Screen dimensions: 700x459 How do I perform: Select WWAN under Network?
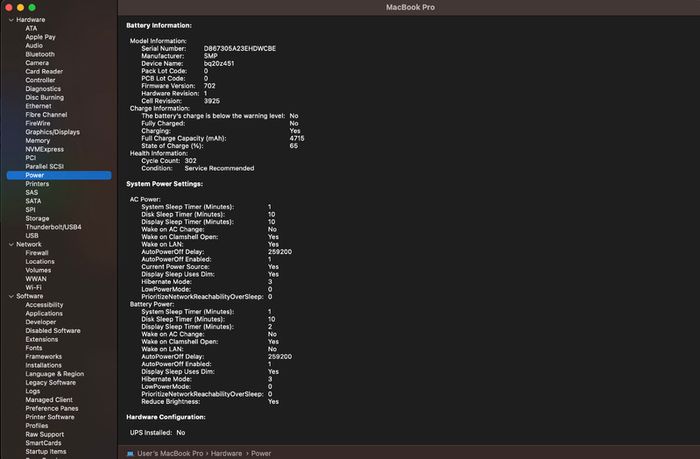(x=36, y=279)
